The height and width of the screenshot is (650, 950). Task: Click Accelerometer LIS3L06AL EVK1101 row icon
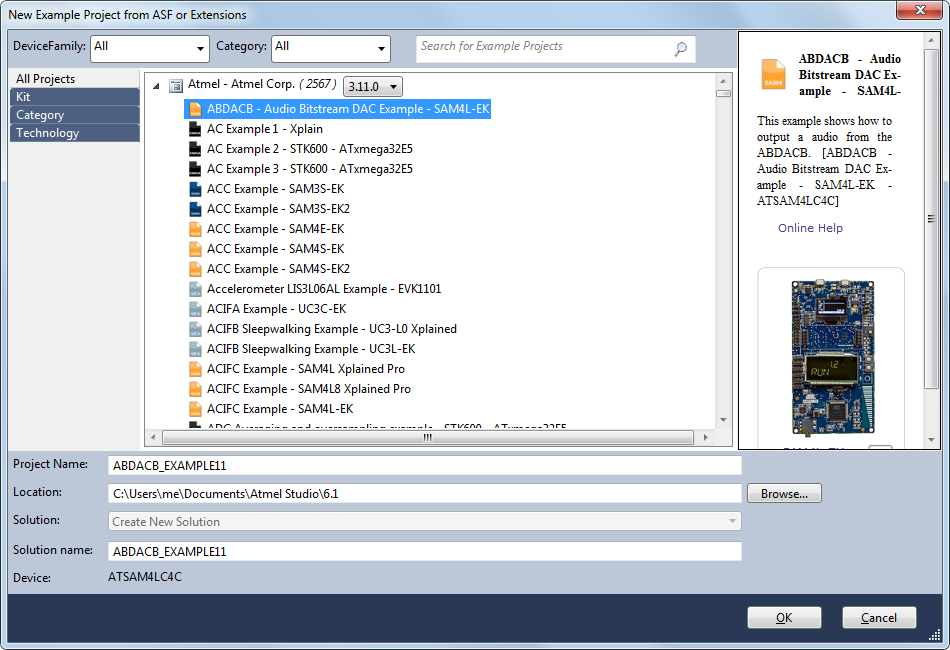pyautogui.click(x=195, y=289)
